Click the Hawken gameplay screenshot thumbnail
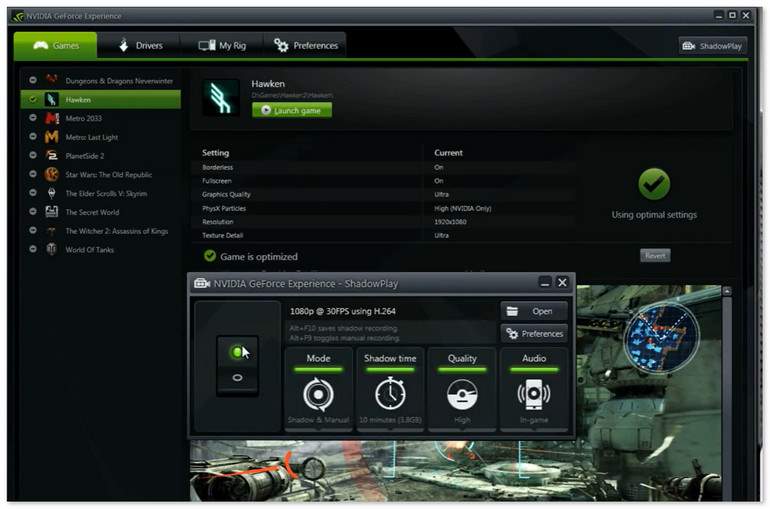Viewport: 770px width, 509px height. click(x=648, y=393)
